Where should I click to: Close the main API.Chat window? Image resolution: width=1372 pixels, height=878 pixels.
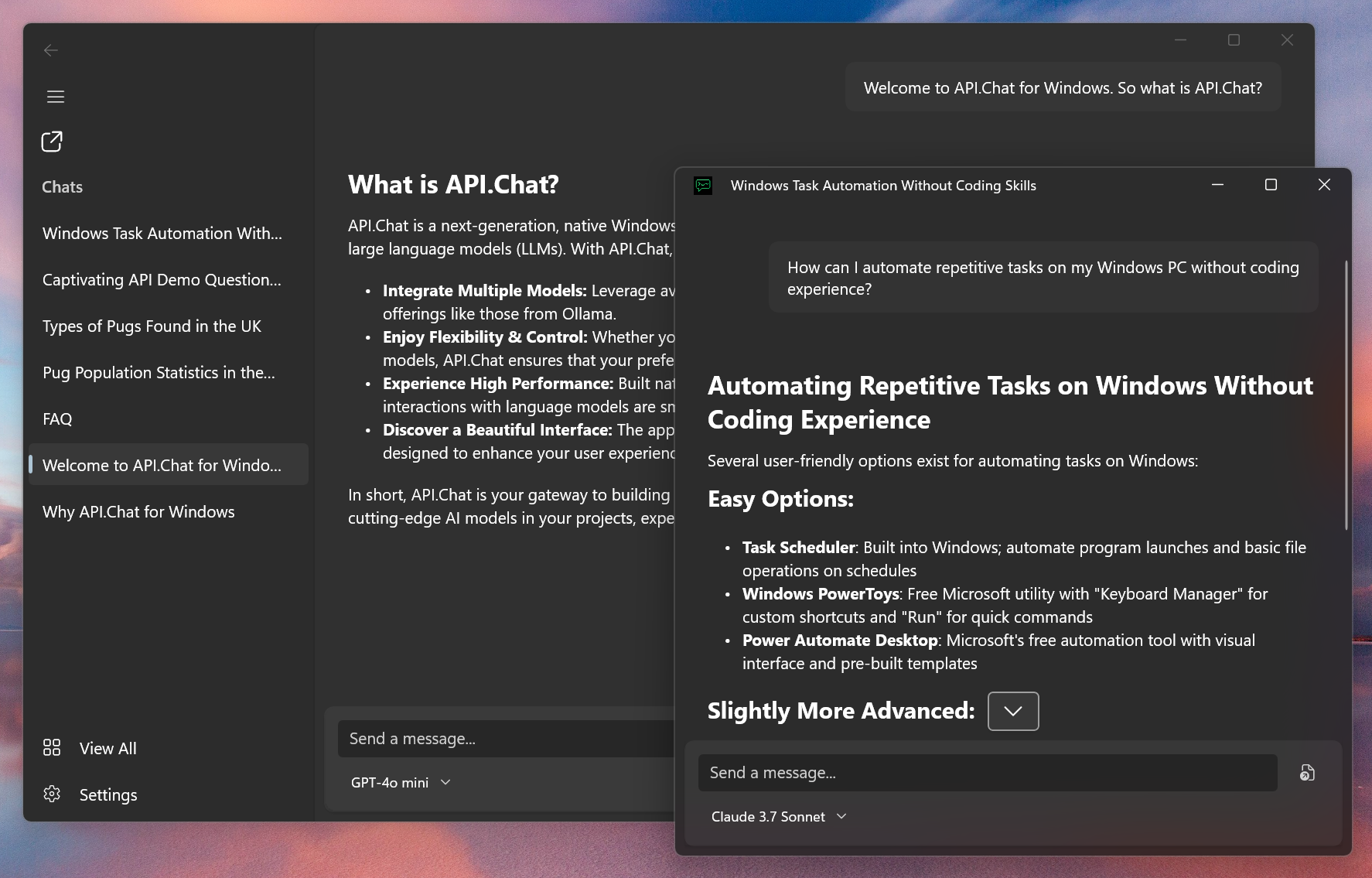click(1287, 39)
